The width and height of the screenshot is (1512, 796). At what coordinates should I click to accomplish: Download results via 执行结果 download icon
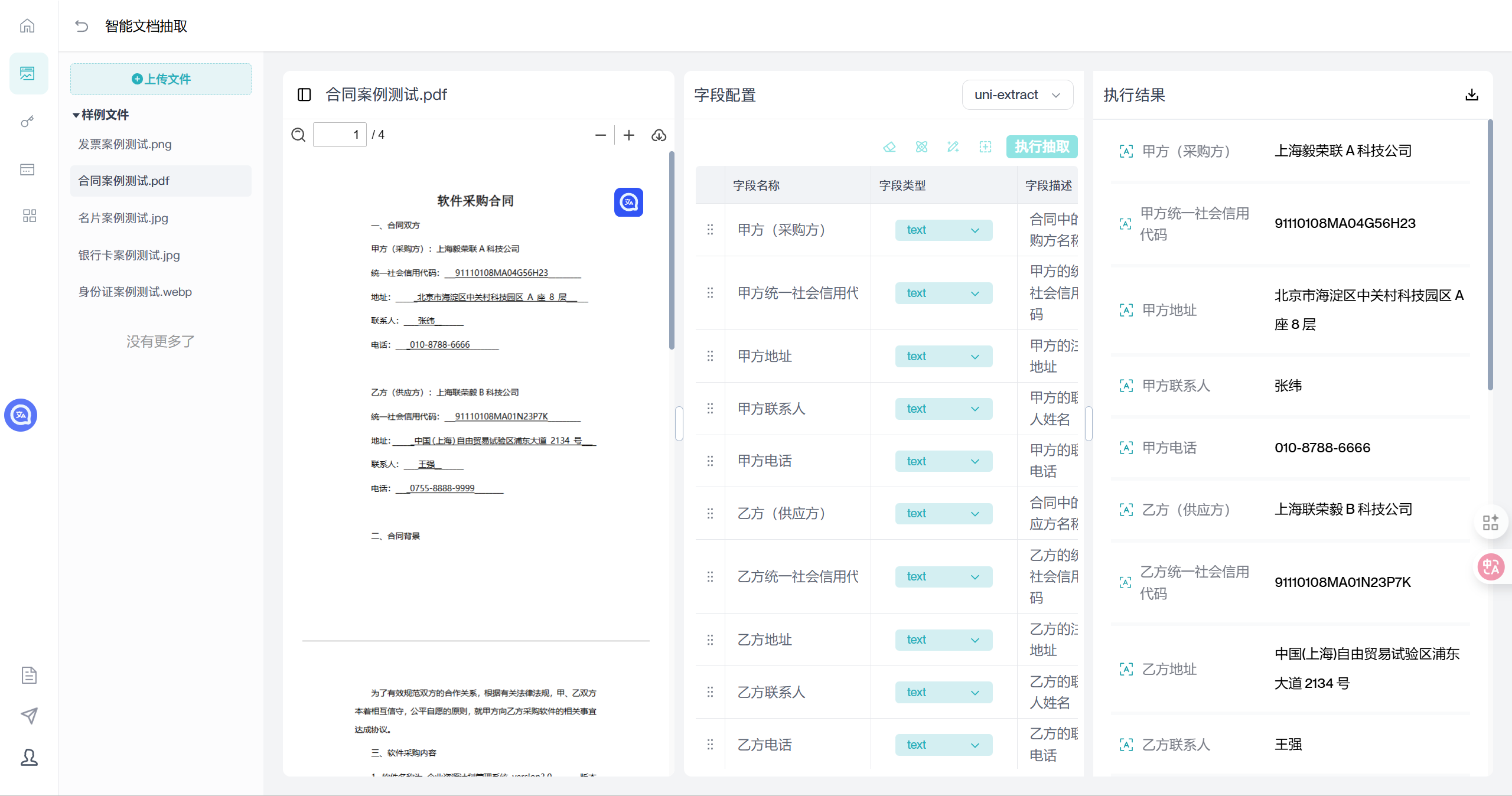[1472, 95]
